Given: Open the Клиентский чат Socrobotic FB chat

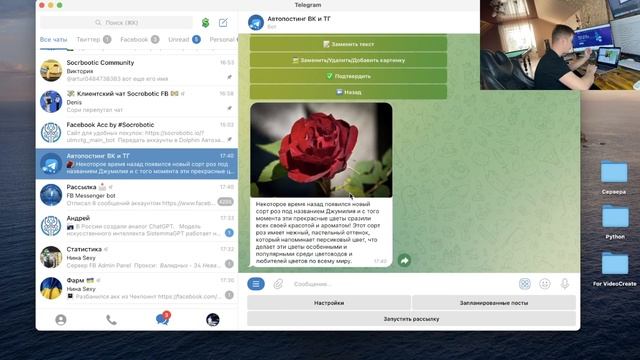Looking at the screenshot, I should click(137, 102).
